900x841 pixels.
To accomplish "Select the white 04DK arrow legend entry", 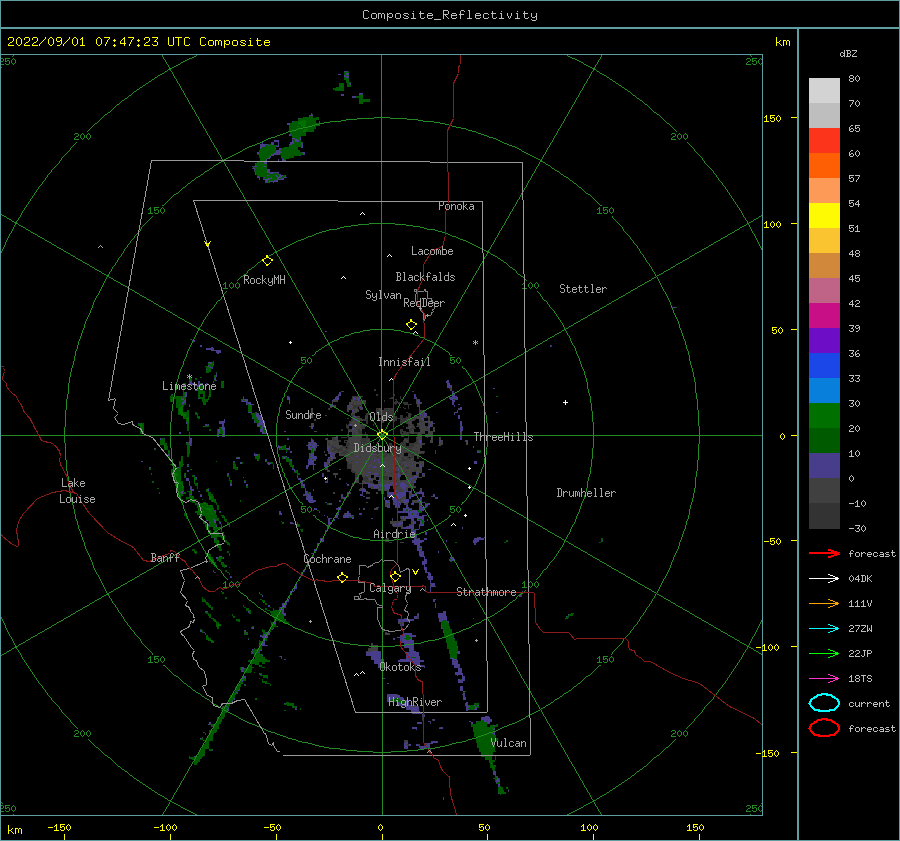I will pos(824,578).
